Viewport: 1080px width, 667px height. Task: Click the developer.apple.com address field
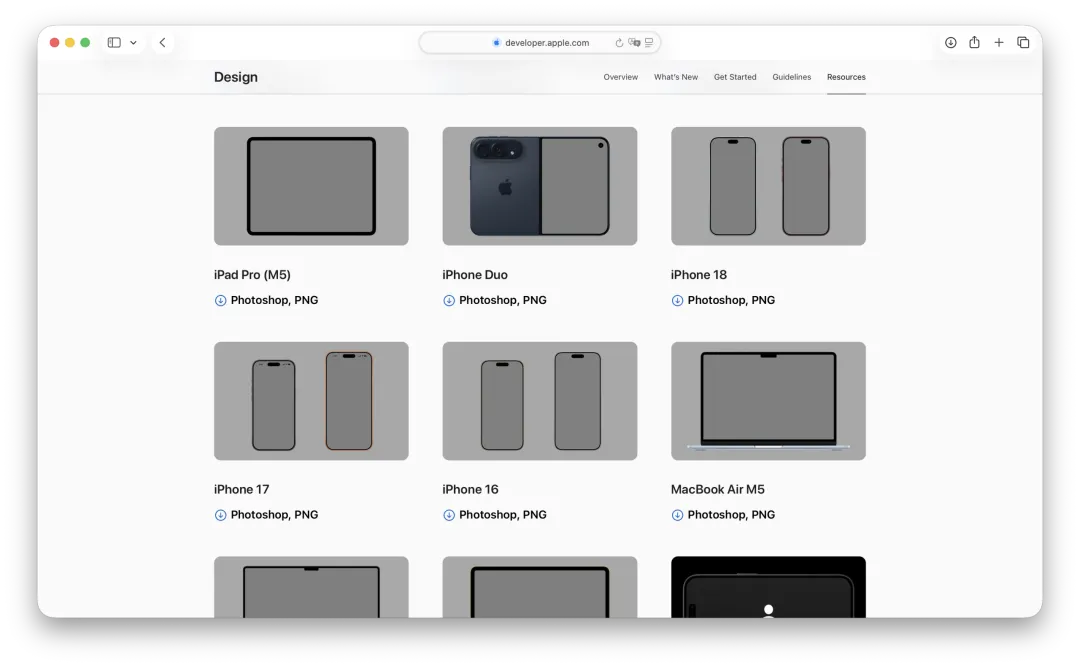click(540, 43)
